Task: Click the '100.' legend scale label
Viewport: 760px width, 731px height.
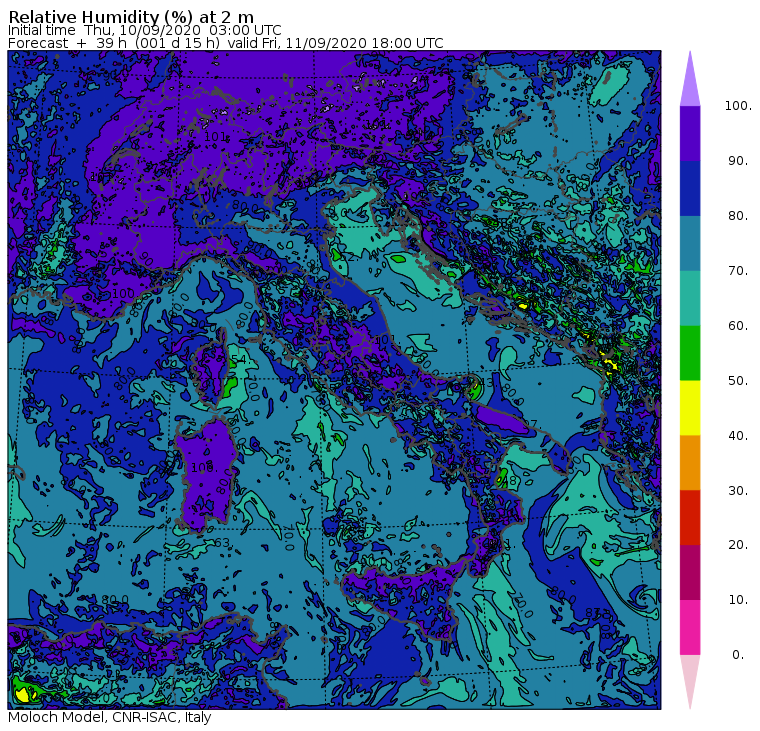Action: (738, 106)
